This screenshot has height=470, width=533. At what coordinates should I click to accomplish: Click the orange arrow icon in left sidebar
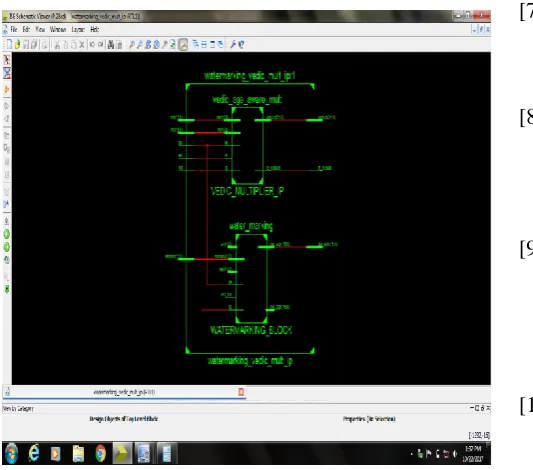pyautogui.click(x=7, y=89)
